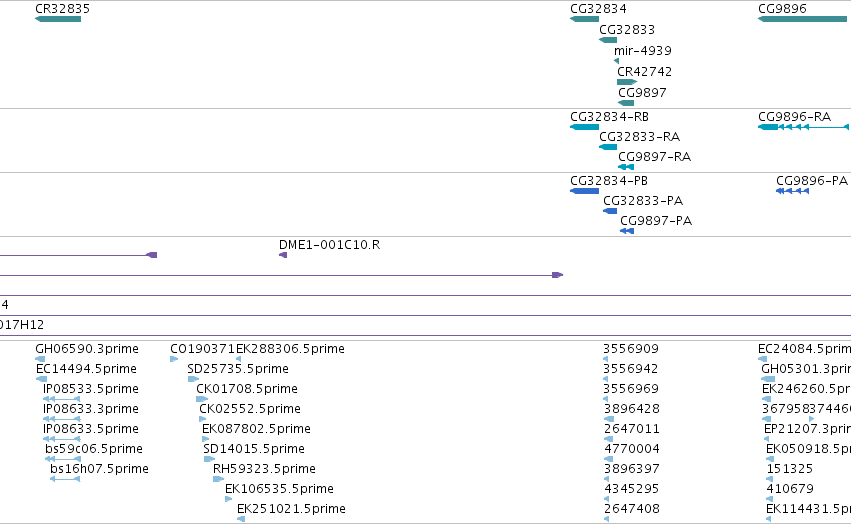Open EST label starting EK114431
This screenshot has width=851, height=524.
tap(808, 509)
